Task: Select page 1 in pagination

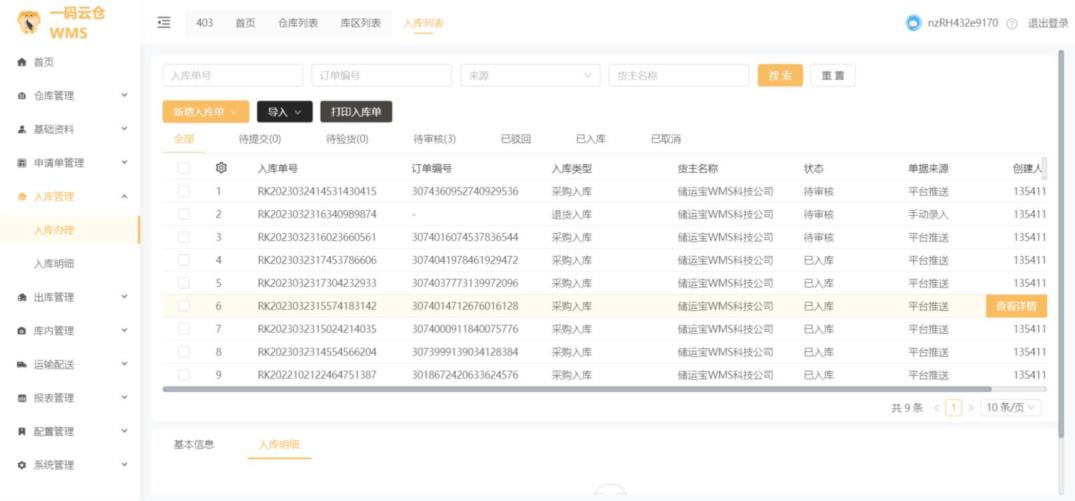Action: pyautogui.click(x=954, y=408)
